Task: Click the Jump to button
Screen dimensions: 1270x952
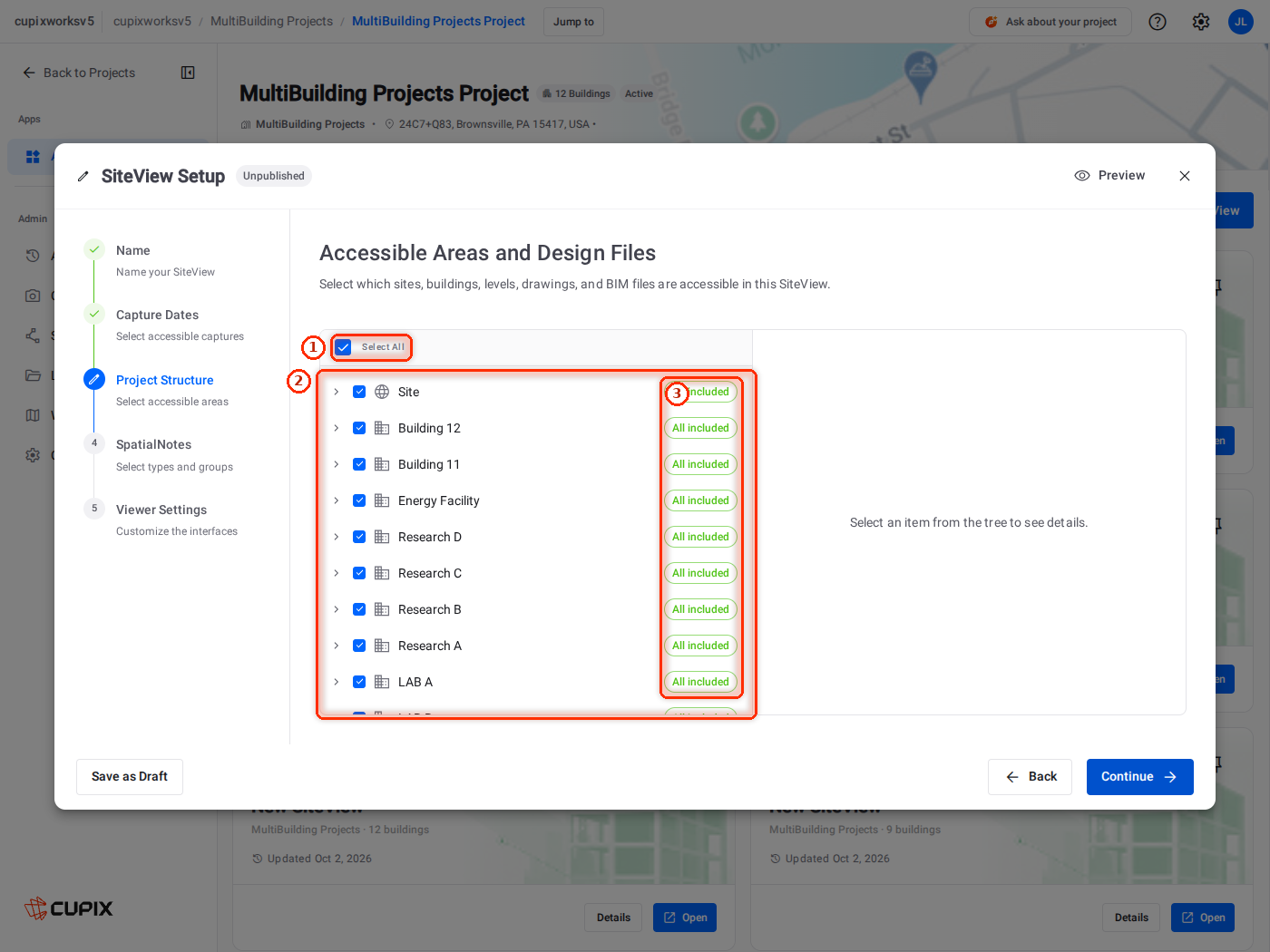Action: point(573,22)
